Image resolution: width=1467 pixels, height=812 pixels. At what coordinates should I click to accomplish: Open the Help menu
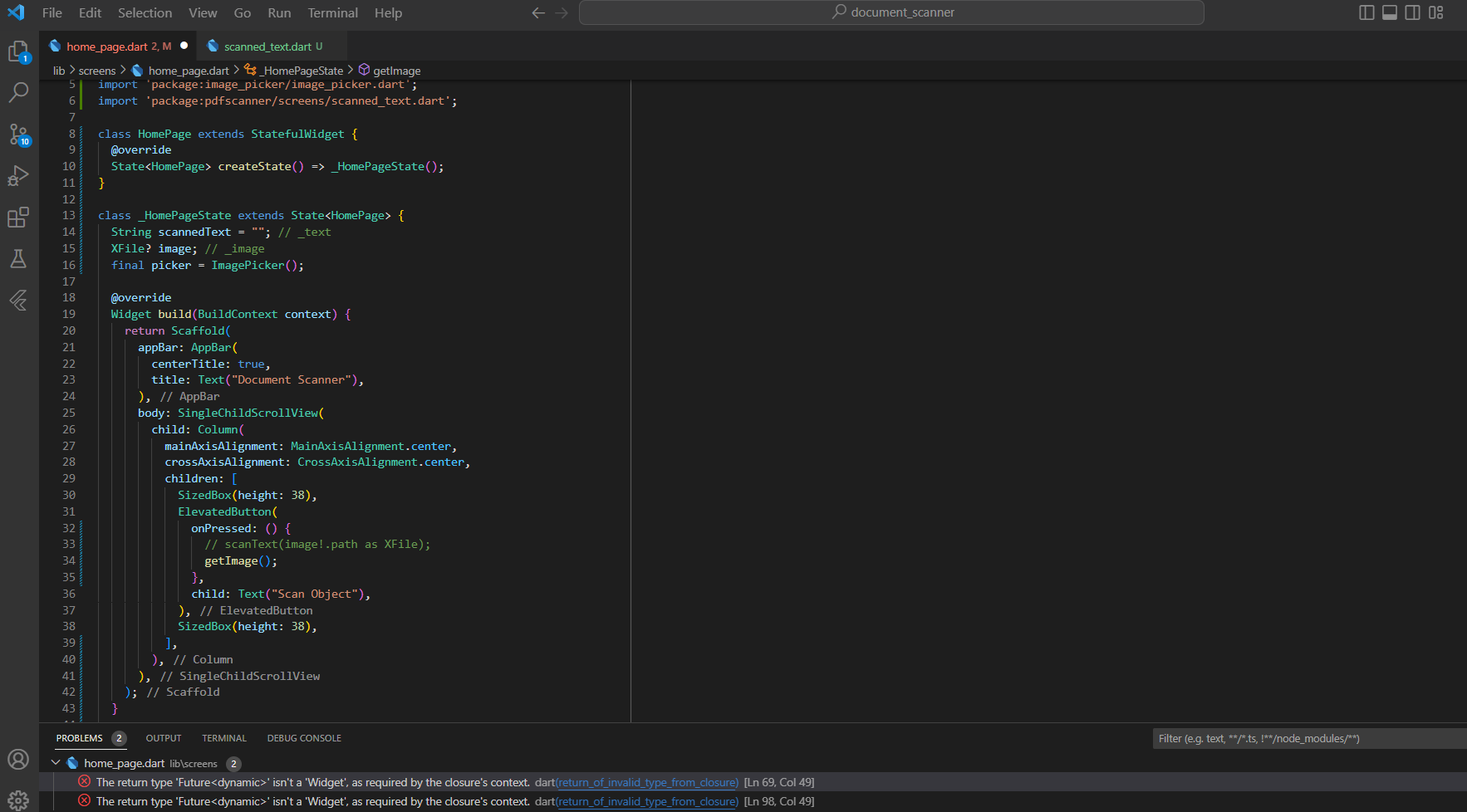tap(388, 12)
